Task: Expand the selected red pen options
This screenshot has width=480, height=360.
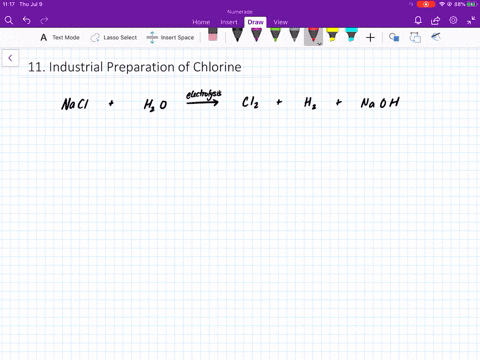Action: 319,44
